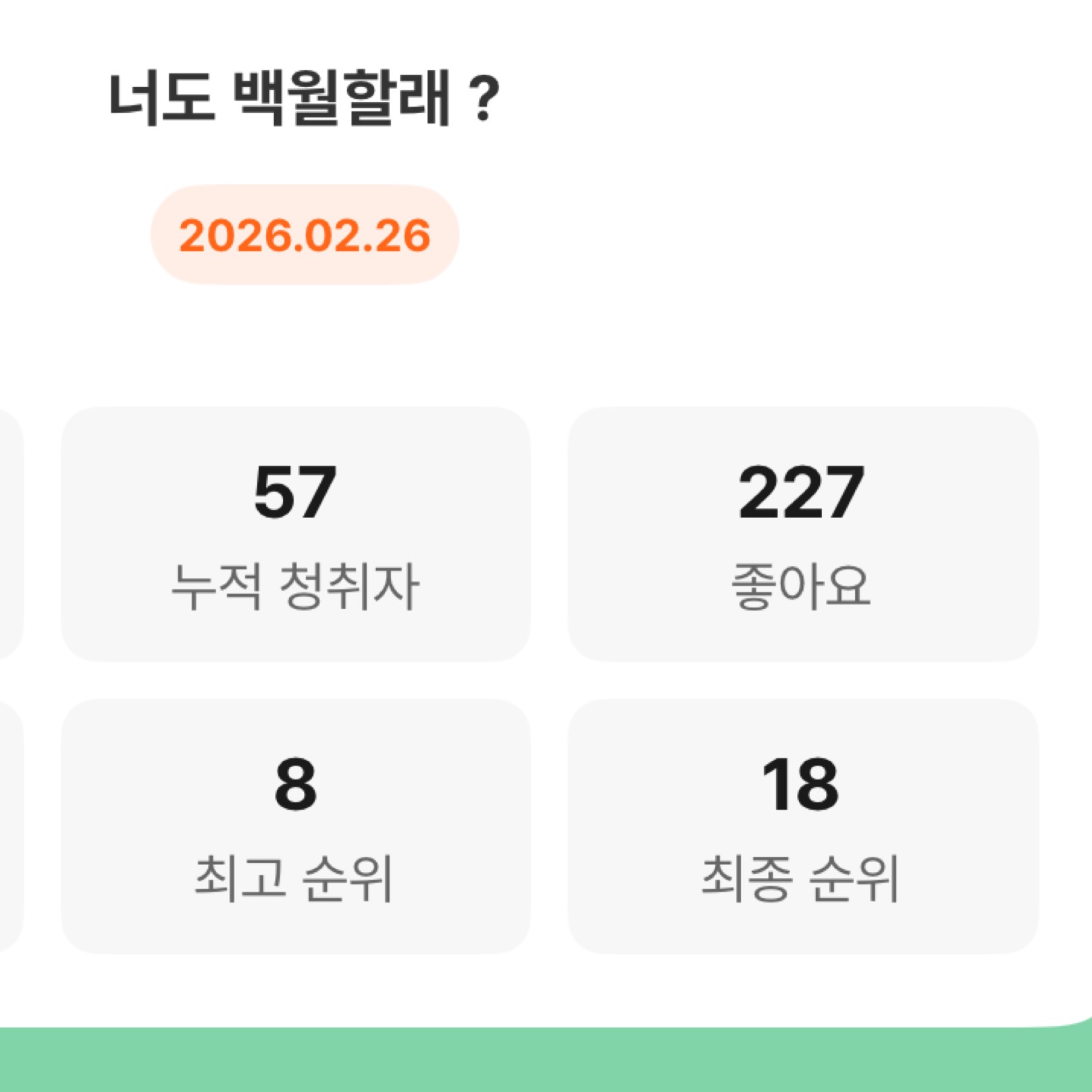Open the 좋아요 stat card
The height and width of the screenshot is (1092, 1092).
pos(802,534)
